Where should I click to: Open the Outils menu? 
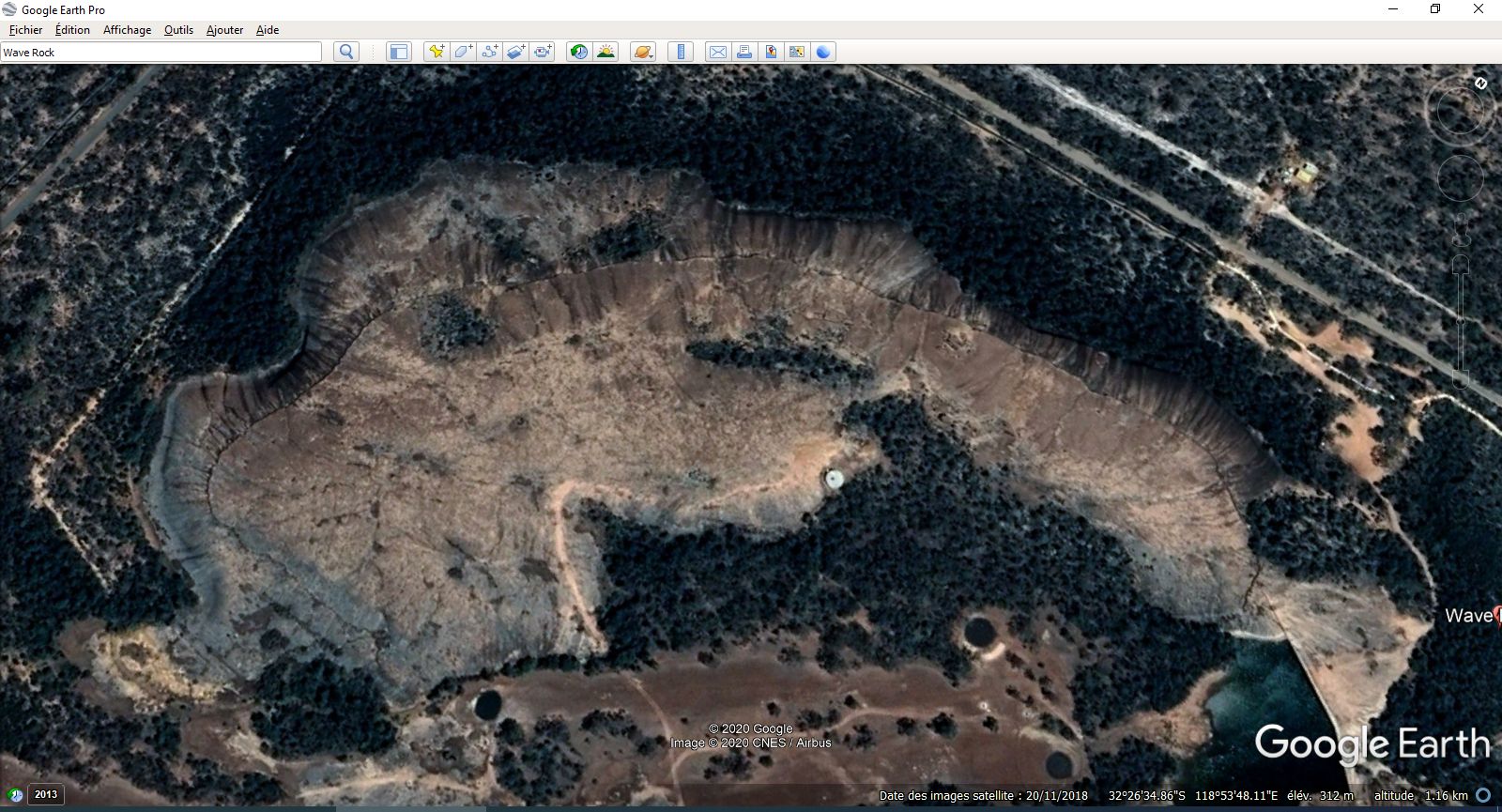click(178, 30)
